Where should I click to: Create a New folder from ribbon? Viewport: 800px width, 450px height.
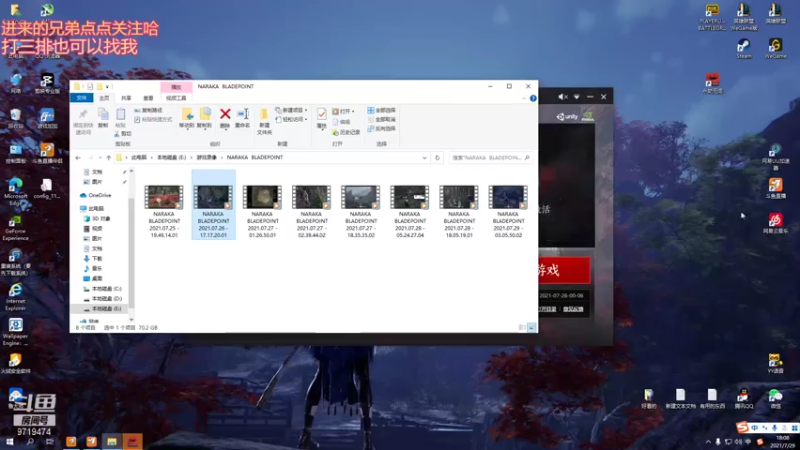pos(264,121)
